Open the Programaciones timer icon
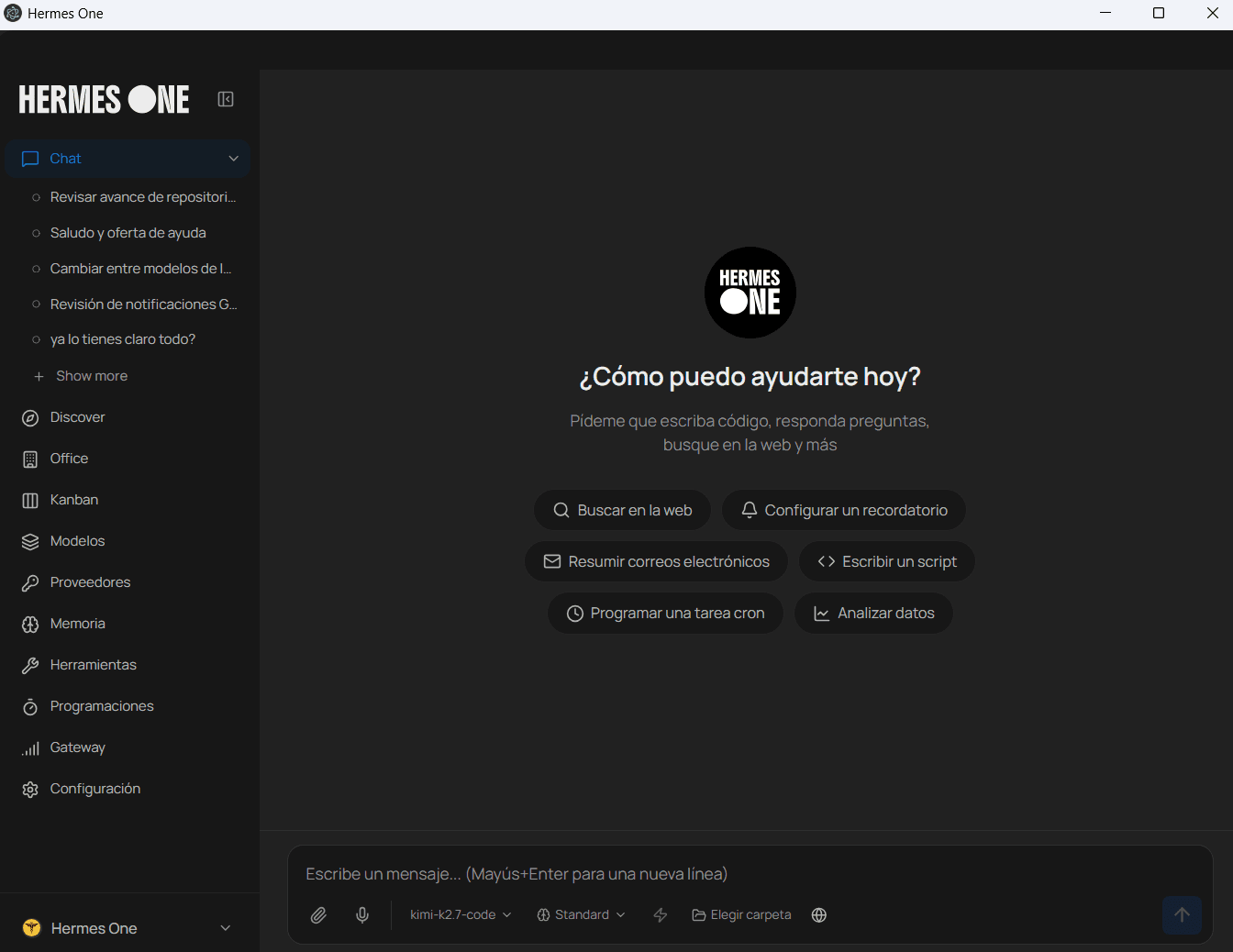The image size is (1233, 952). [x=30, y=707]
